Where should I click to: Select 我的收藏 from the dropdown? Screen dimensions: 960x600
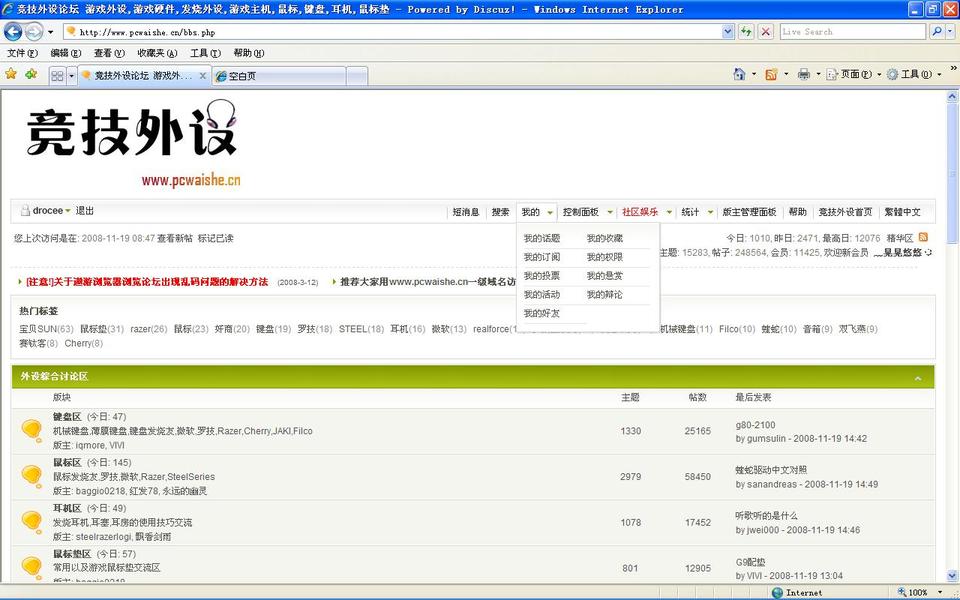point(604,238)
